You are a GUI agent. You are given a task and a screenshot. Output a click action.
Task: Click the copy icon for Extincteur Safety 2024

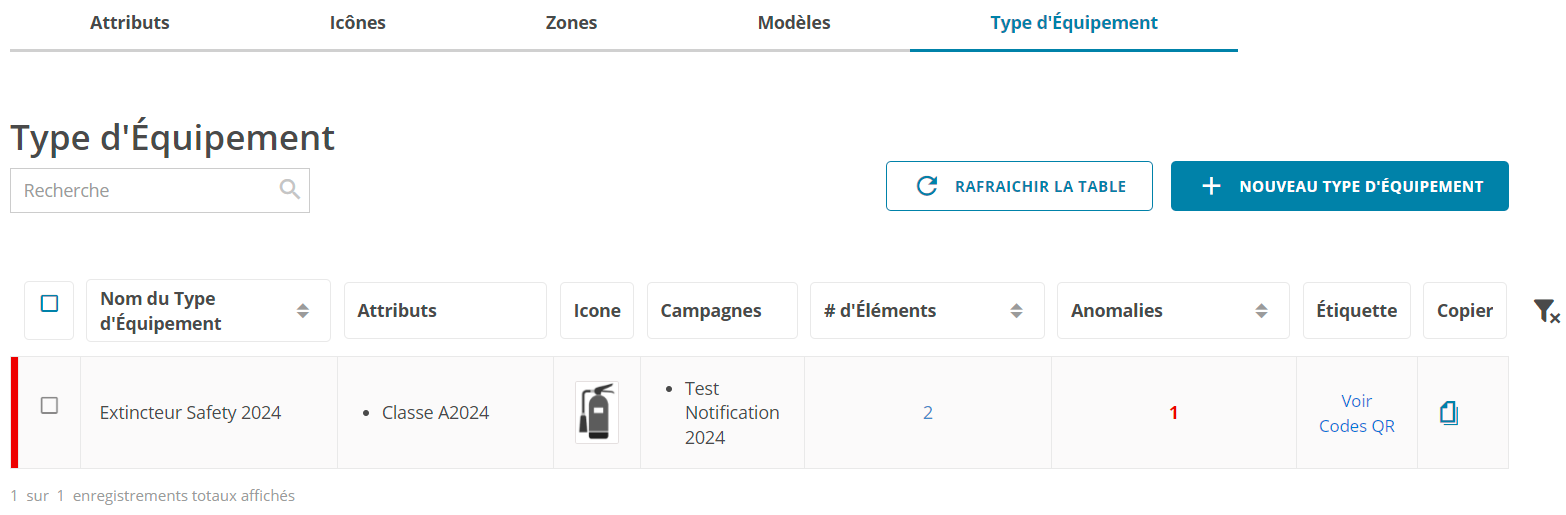pyautogui.click(x=1449, y=412)
